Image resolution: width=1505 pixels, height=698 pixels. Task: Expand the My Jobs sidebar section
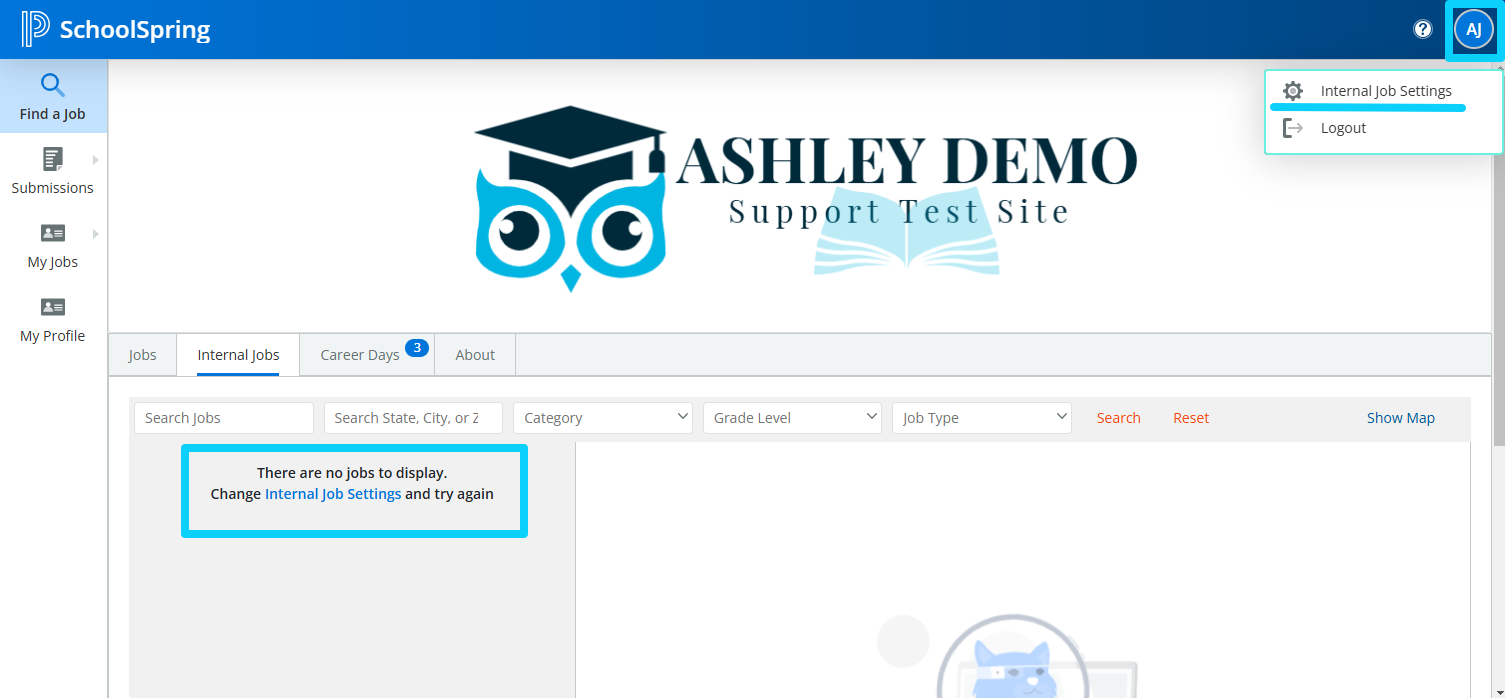[x=95, y=232]
